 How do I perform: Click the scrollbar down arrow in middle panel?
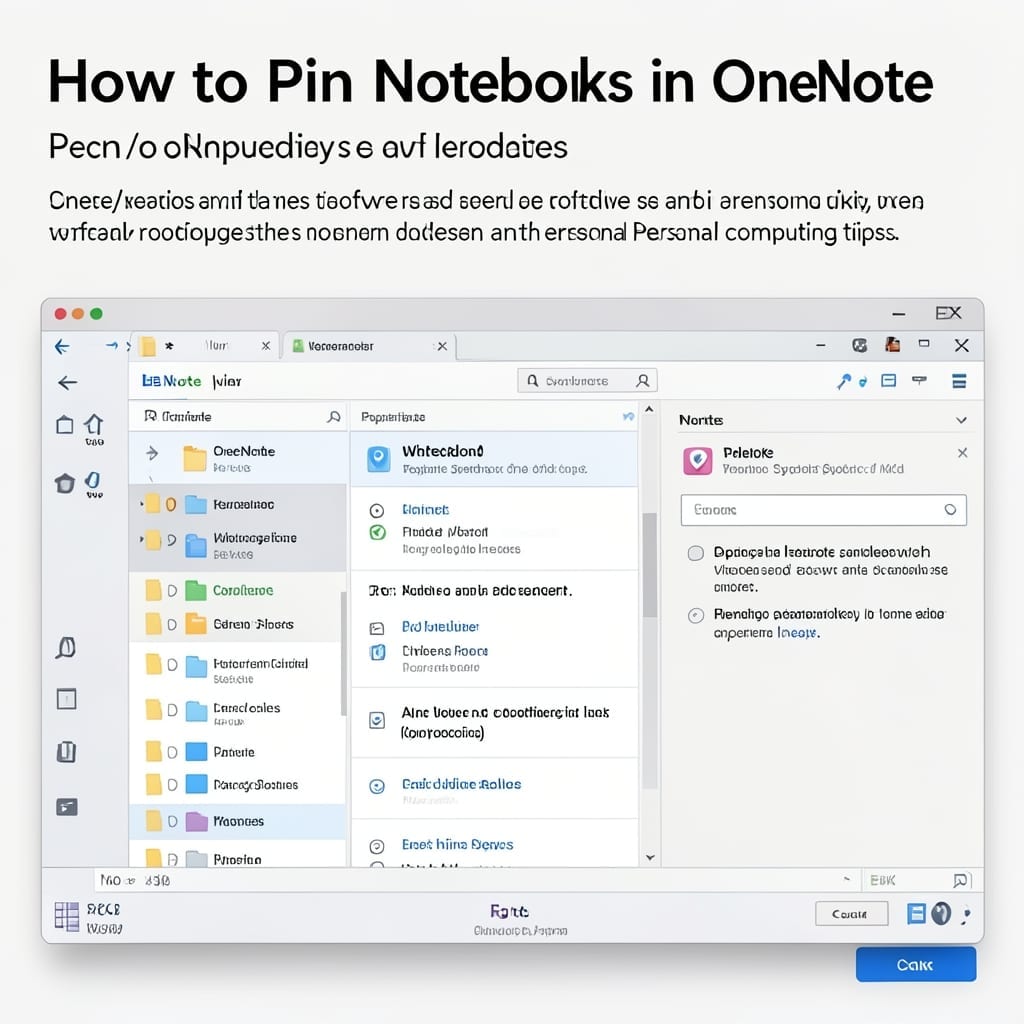tap(650, 857)
